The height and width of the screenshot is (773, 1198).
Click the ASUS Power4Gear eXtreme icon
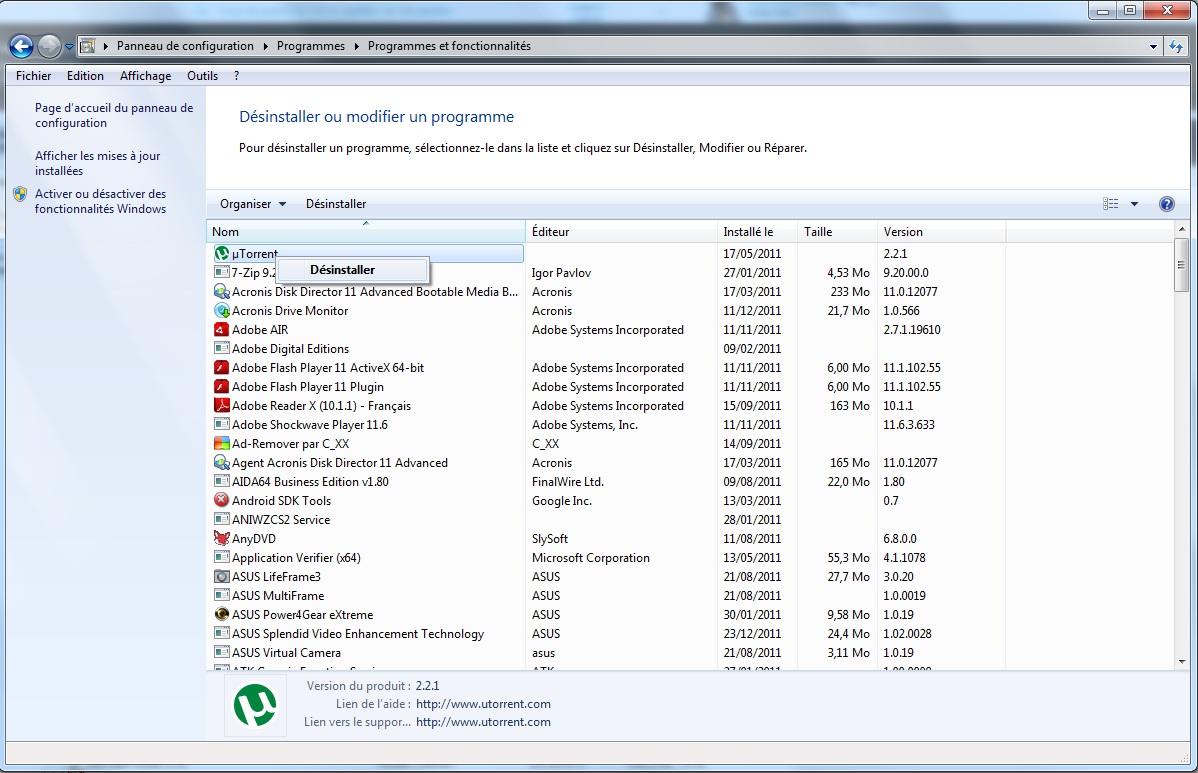(222, 615)
